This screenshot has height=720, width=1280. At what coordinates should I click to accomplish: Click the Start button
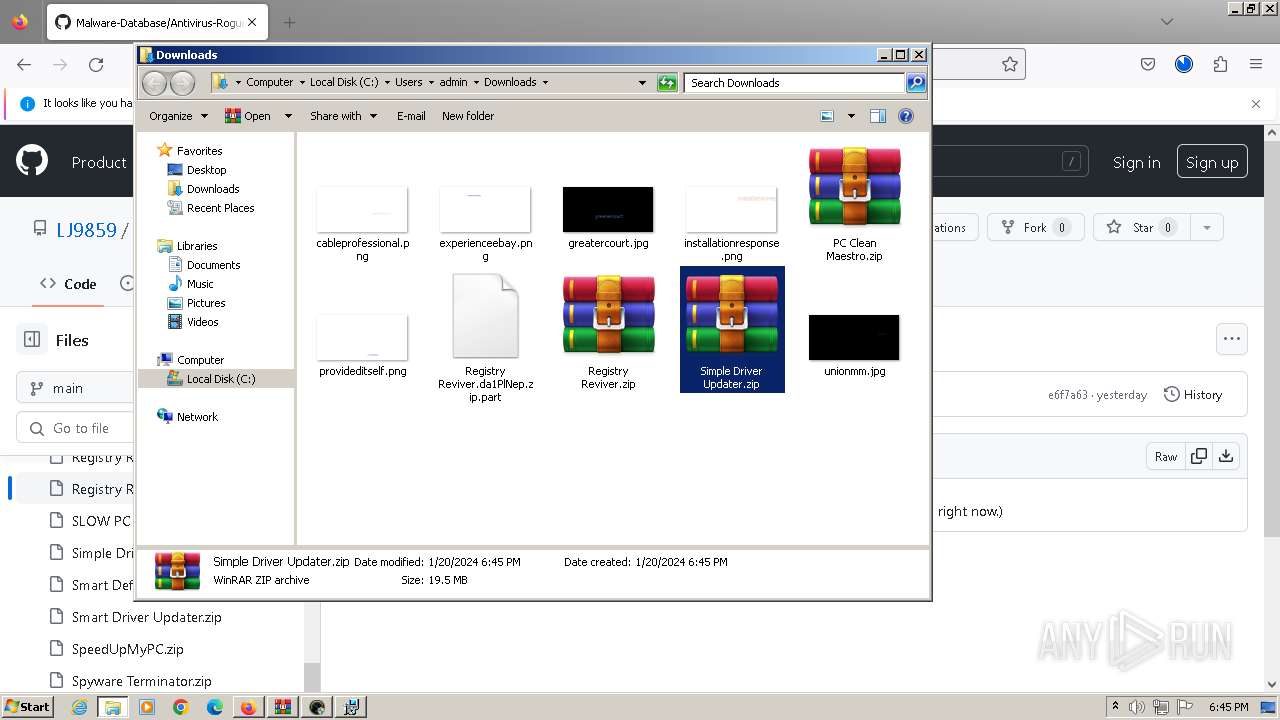[x=27, y=707]
